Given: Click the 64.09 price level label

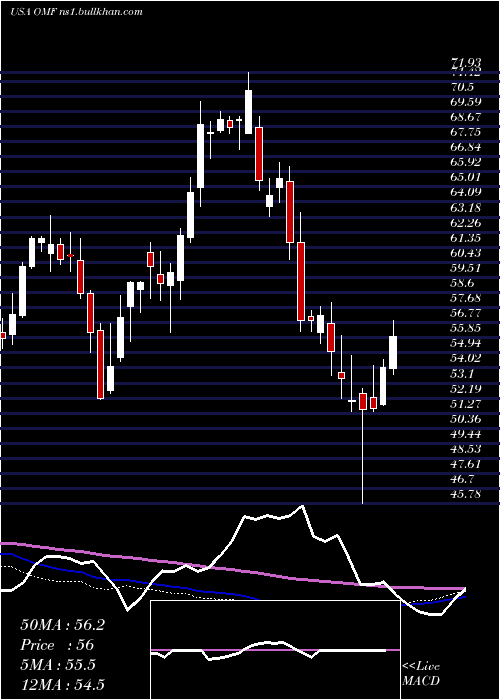Looking at the screenshot, I should point(466,192).
